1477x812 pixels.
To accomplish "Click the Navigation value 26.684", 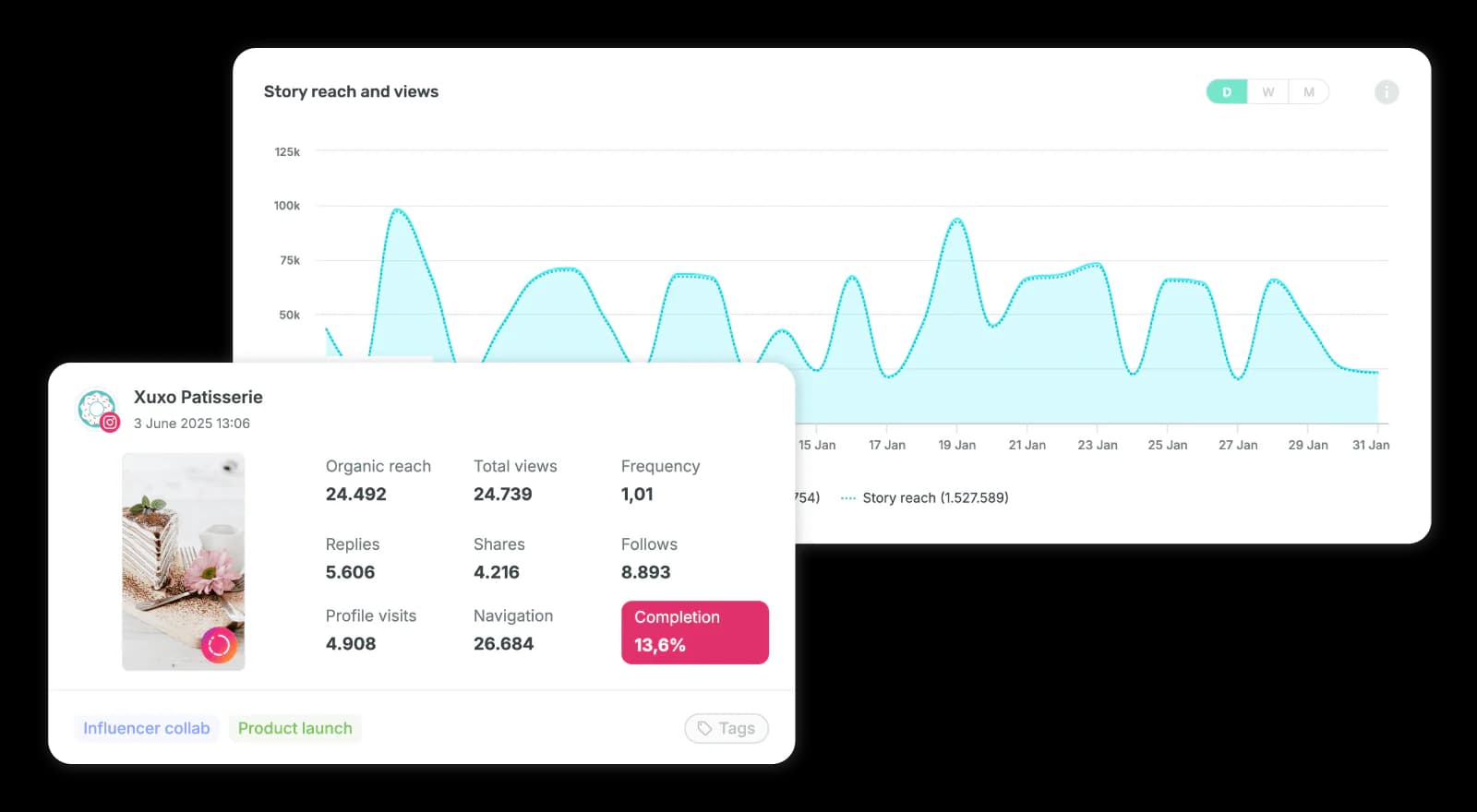I will [504, 643].
